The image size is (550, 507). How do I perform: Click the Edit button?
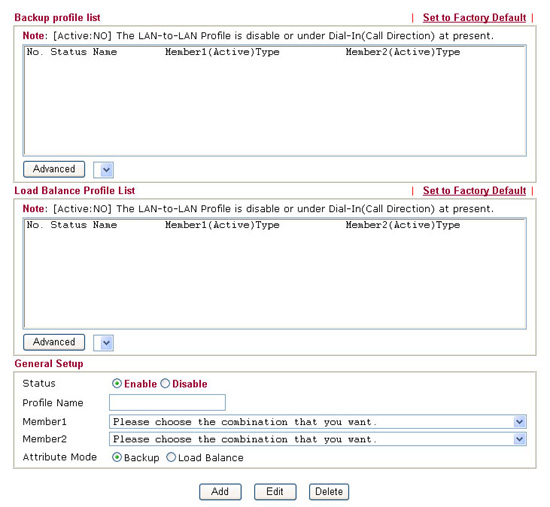(x=275, y=492)
